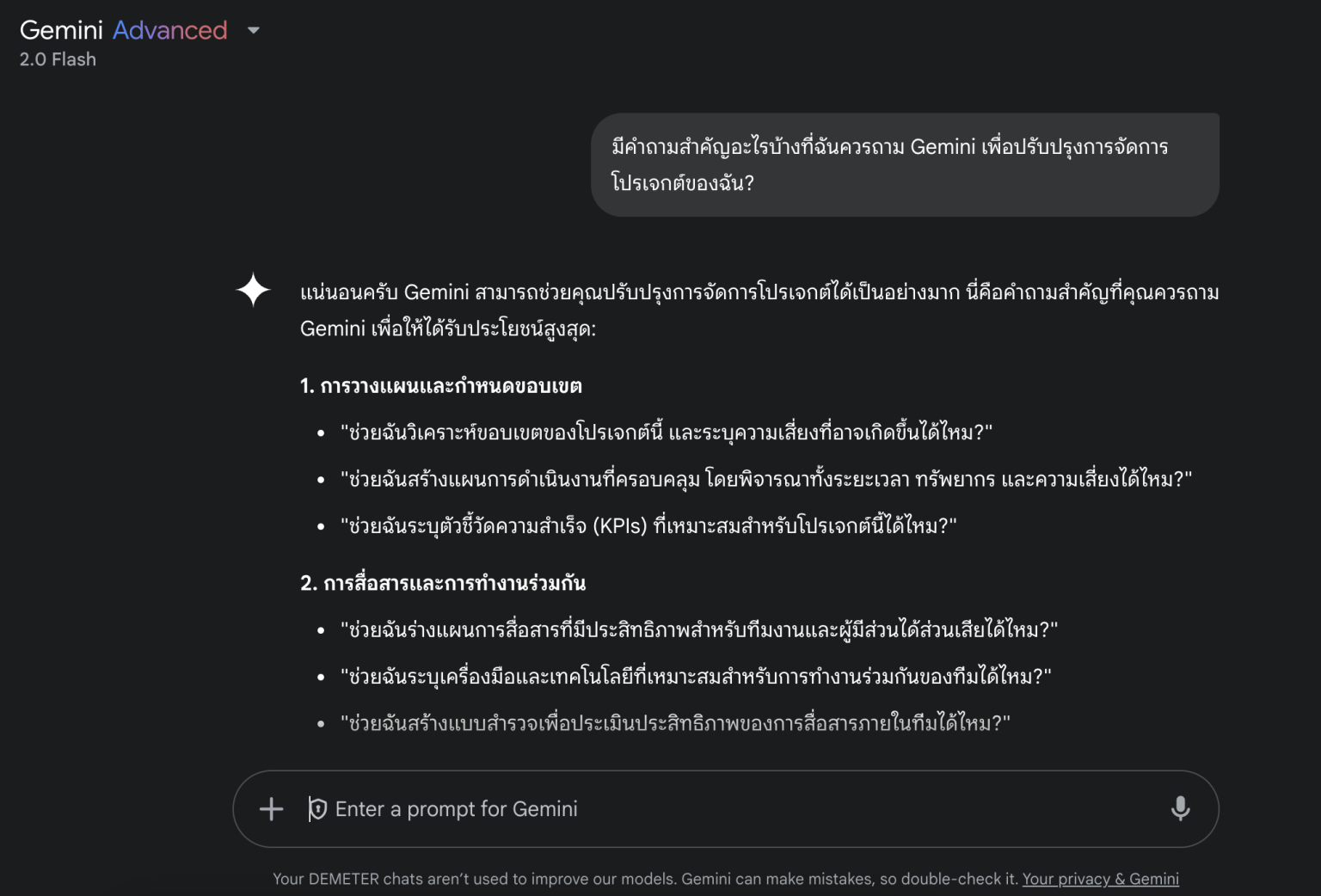
Task: Click the bullet starting "ช่วยฉันสร้างแบบสำรวจ"
Action: click(x=675, y=723)
